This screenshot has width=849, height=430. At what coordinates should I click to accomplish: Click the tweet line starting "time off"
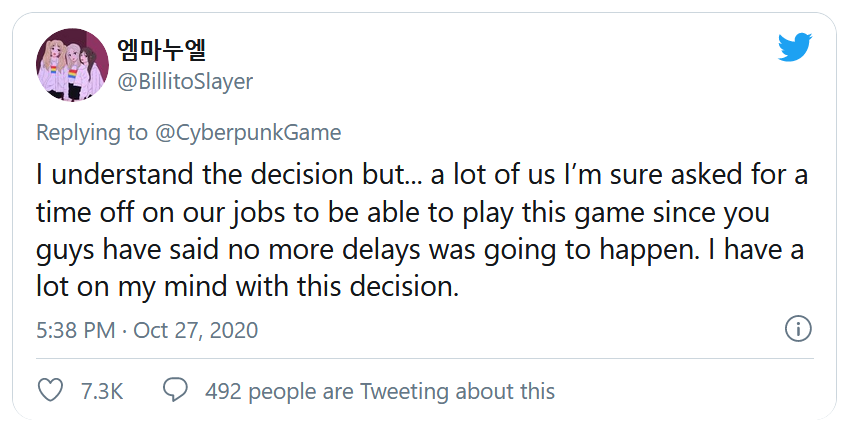point(397,213)
